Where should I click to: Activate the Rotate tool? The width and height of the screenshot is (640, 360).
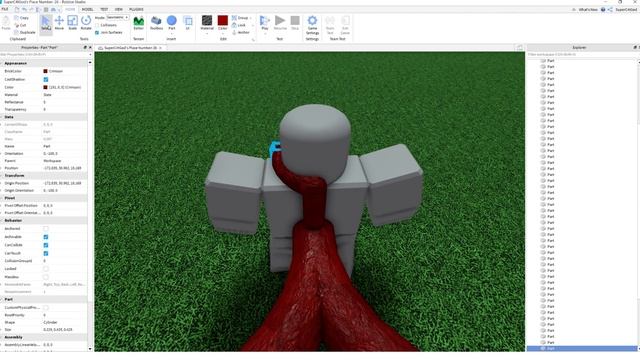[86, 23]
